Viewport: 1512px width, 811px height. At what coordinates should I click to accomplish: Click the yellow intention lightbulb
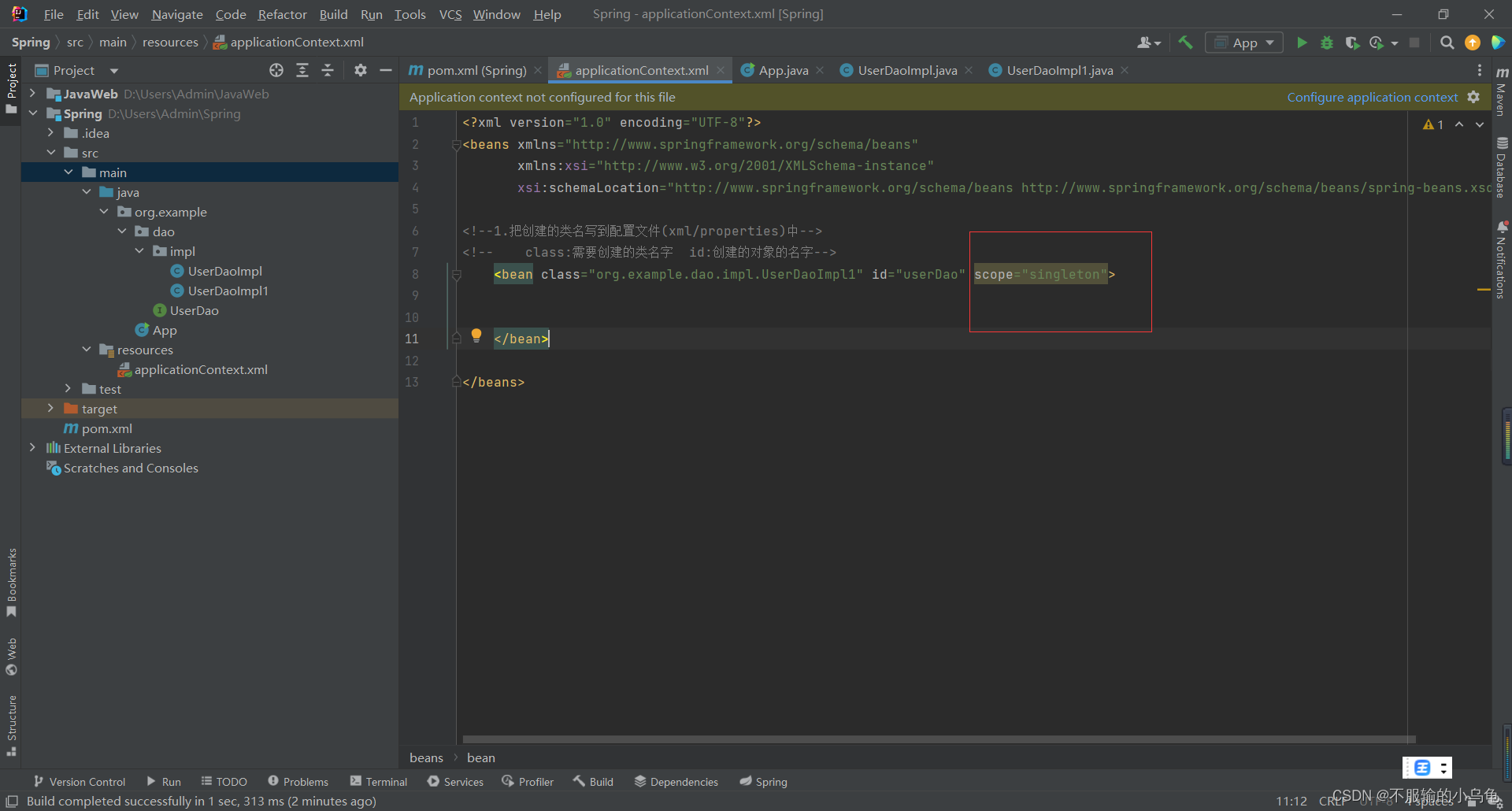[x=476, y=335]
